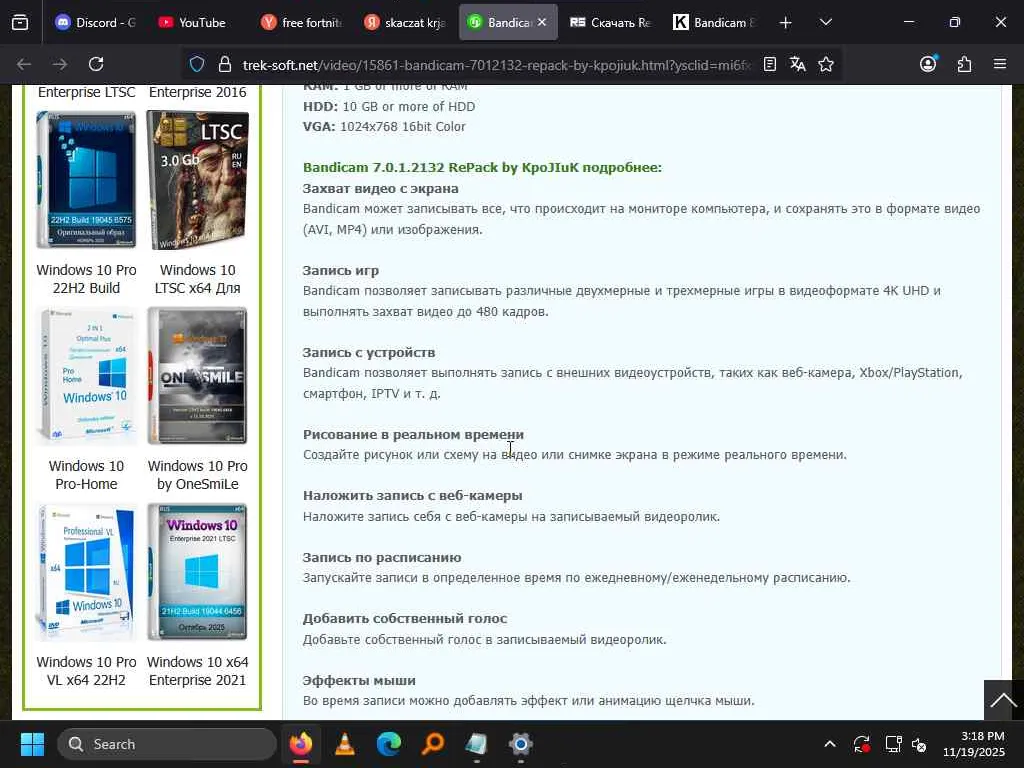Go back to previous page
The height and width of the screenshot is (768, 1024).
[24, 64]
